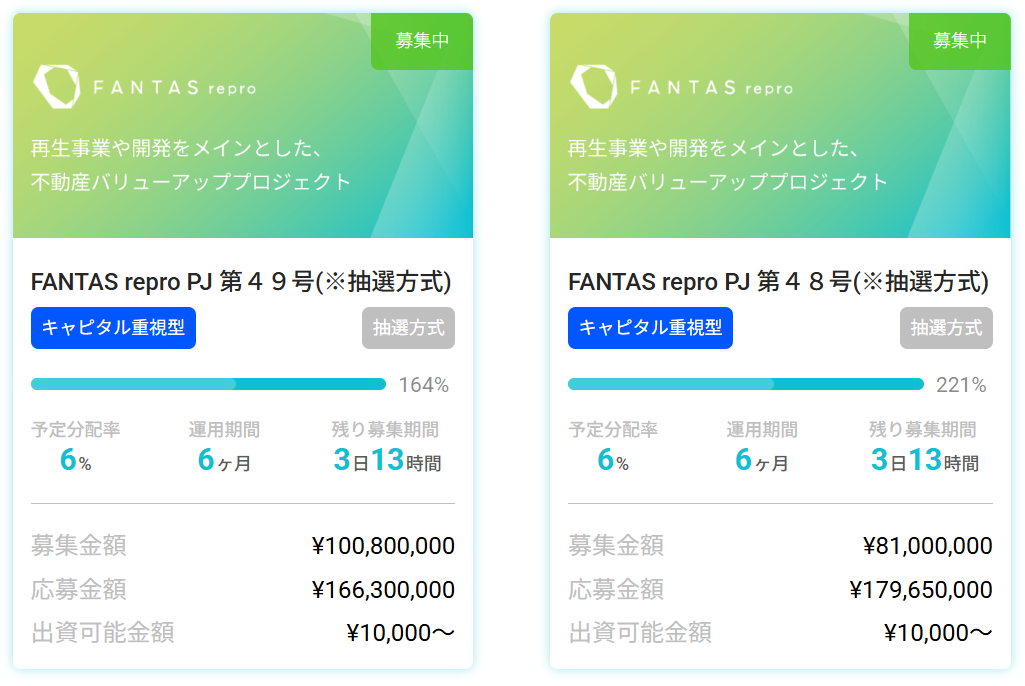
Task: Click 募集金額 ¥100,800,000 amount
Action: coord(383,546)
